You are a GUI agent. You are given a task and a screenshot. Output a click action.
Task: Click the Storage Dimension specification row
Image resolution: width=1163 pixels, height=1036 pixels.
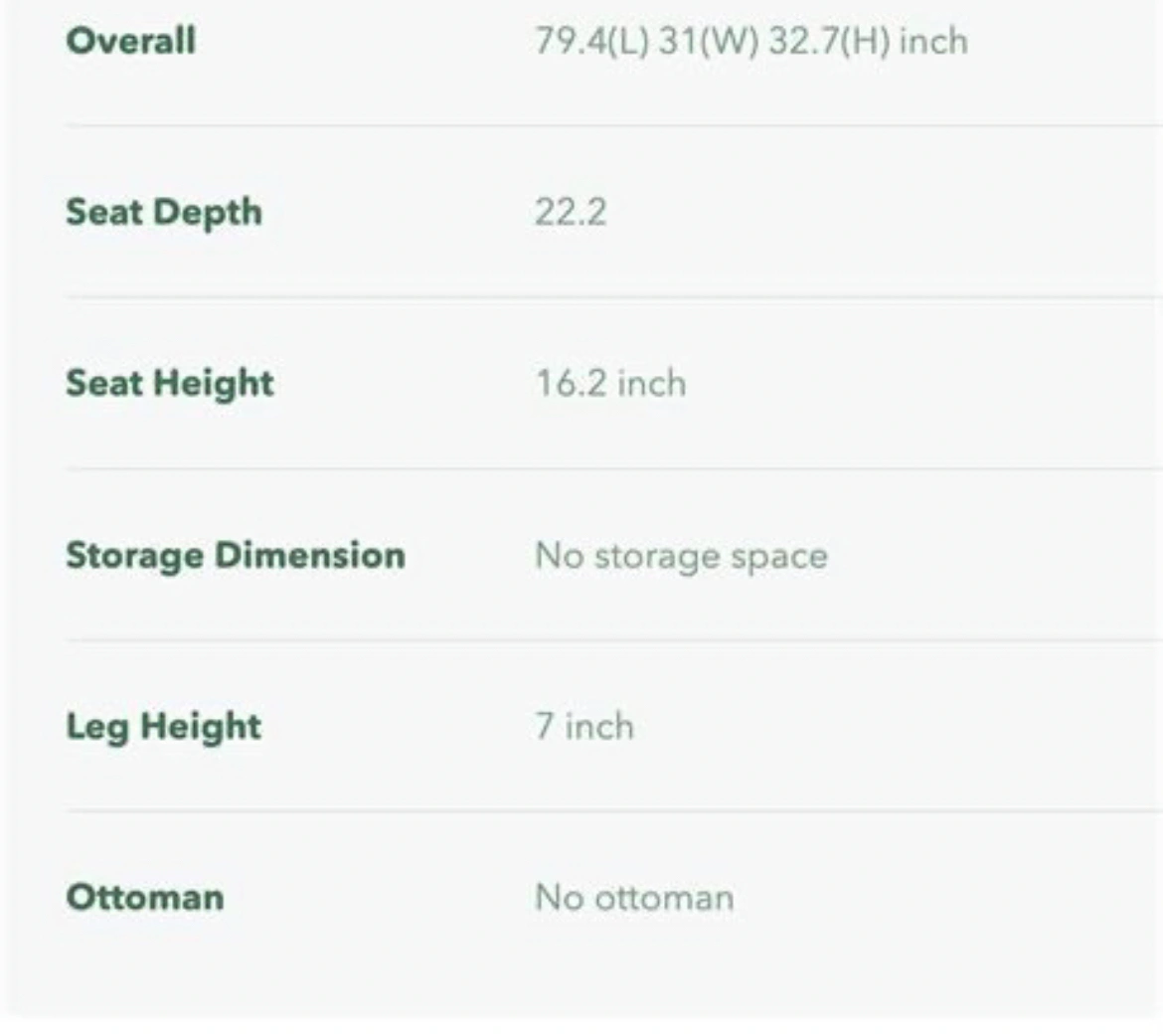(614, 555)
